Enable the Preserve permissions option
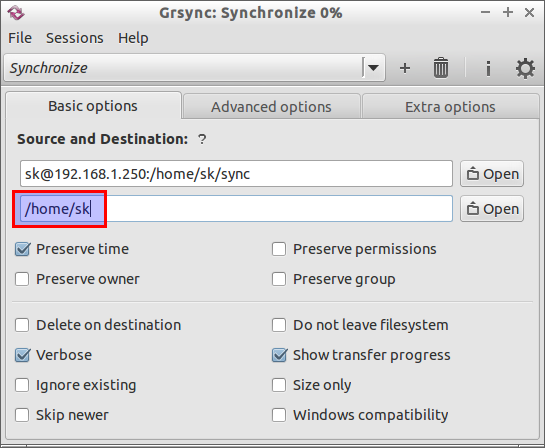Screen dimensions: 545x448 click(x=279, y=249)
